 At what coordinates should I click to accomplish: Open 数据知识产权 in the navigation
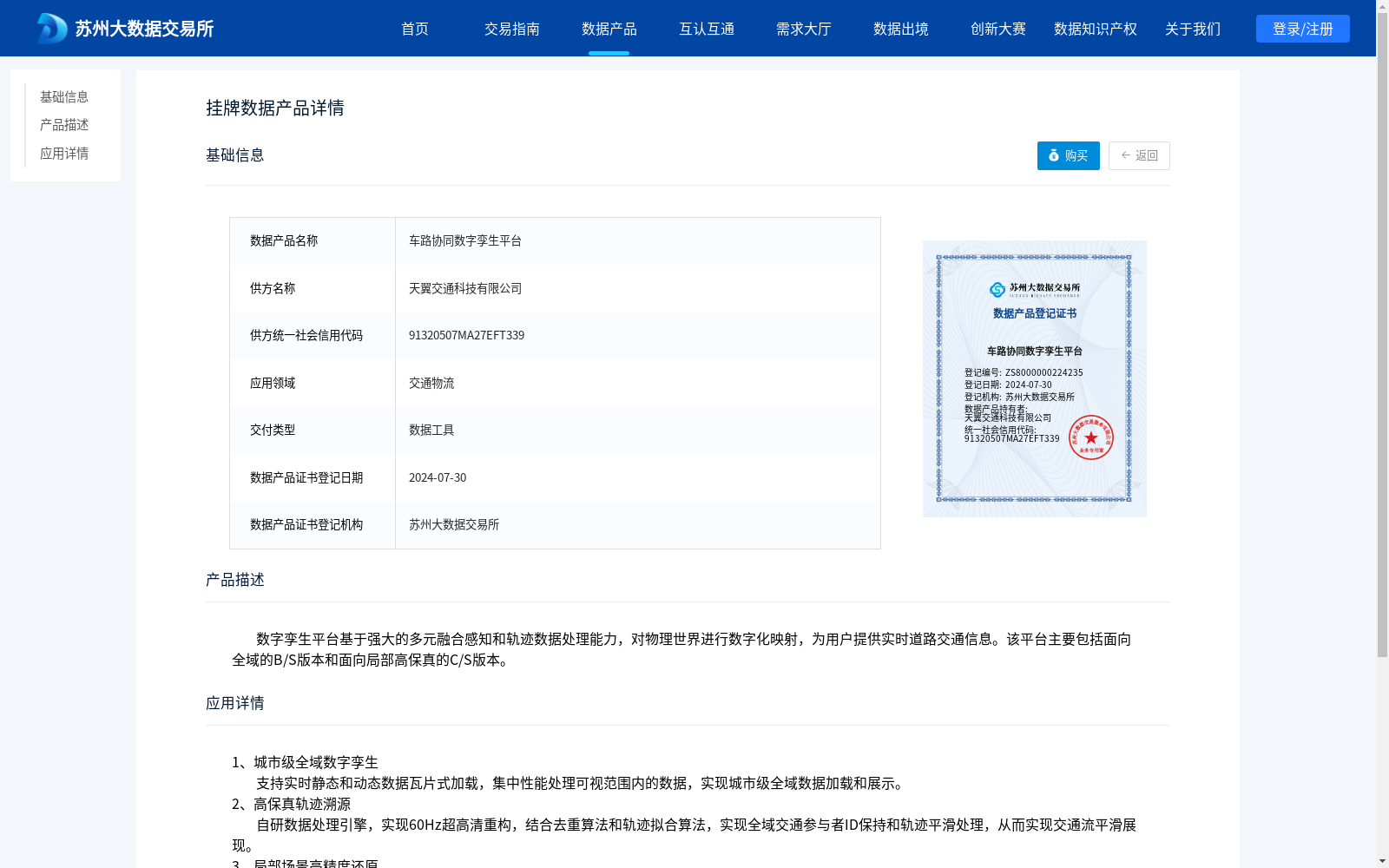tap(1096, 29)
